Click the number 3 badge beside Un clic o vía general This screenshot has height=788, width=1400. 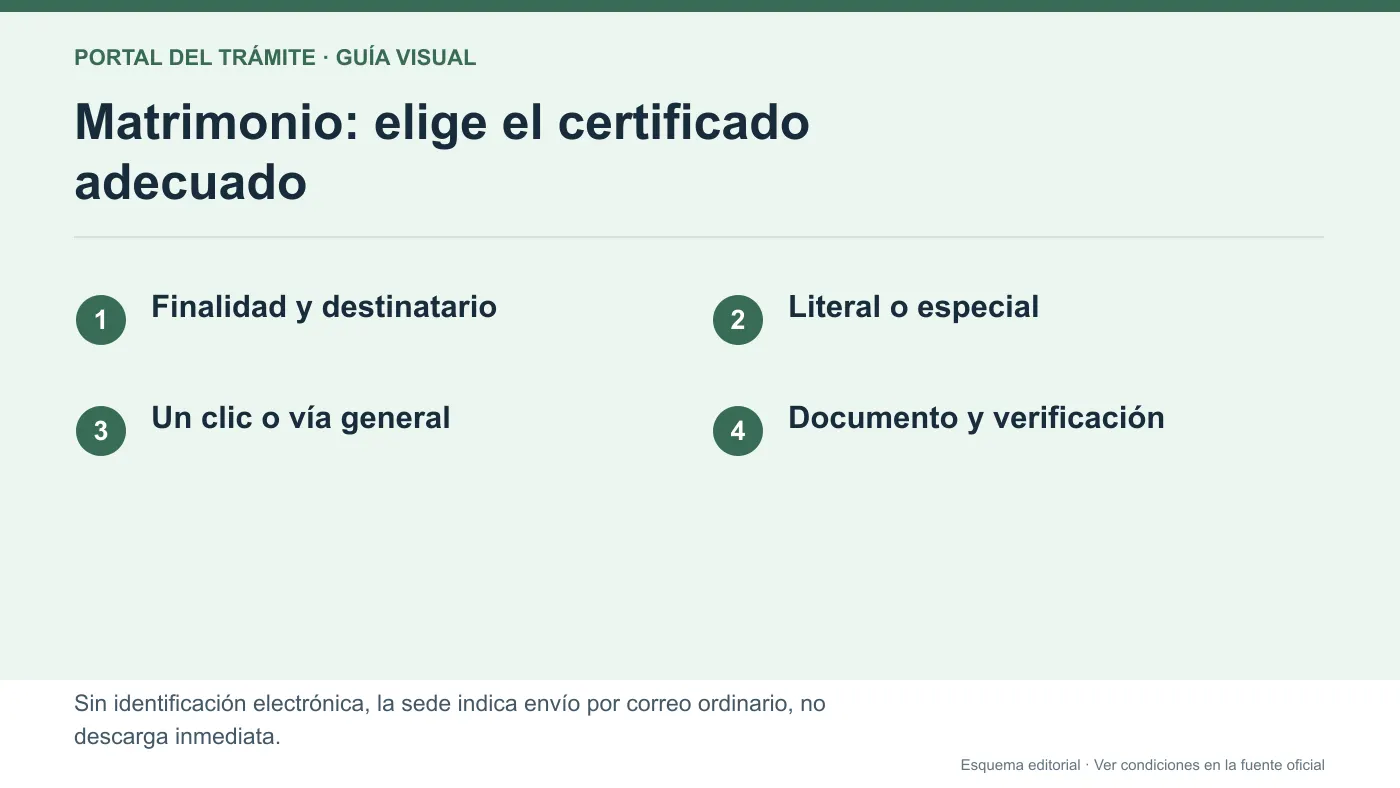point(101,431)
